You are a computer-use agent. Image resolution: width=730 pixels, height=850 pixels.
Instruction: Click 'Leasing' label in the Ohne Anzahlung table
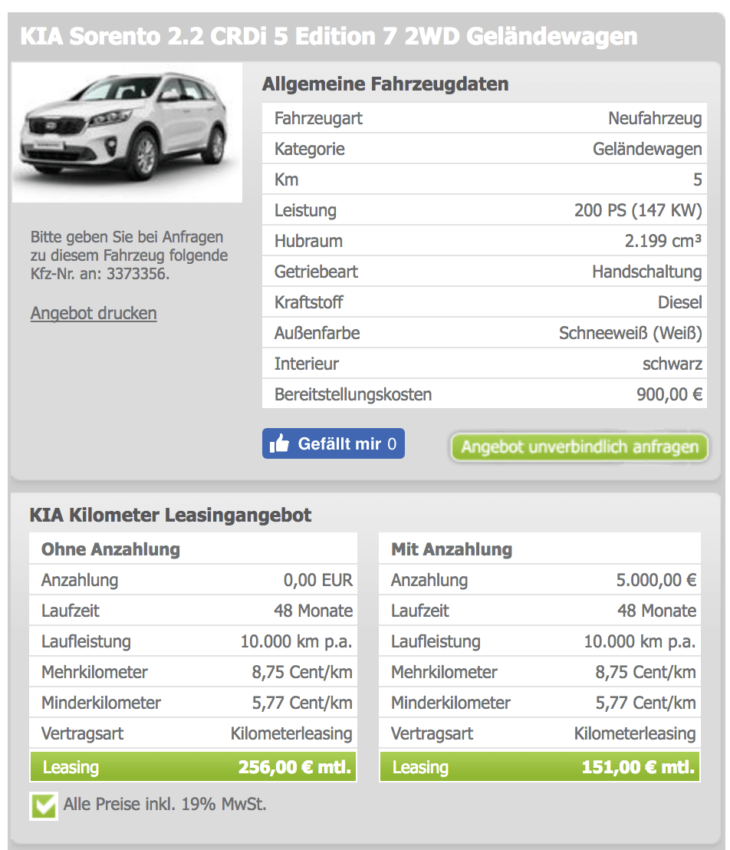pos(71,768)
